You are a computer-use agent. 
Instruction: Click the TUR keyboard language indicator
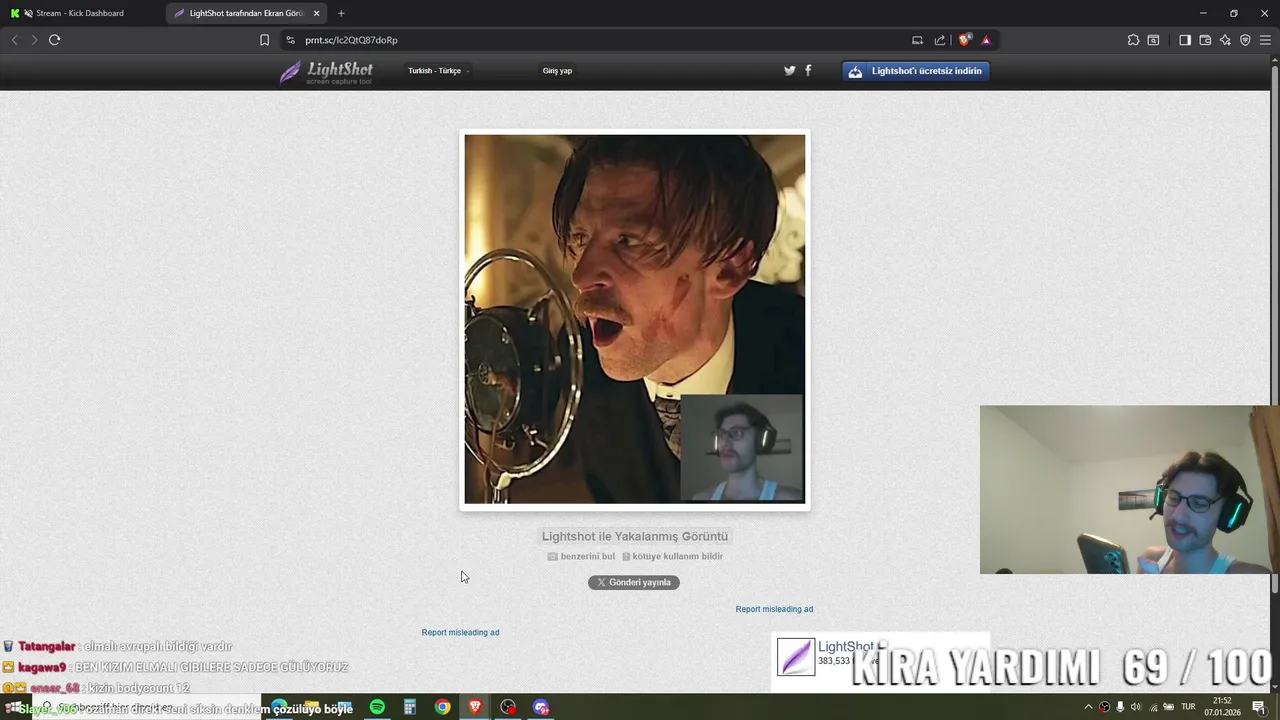1188,707
